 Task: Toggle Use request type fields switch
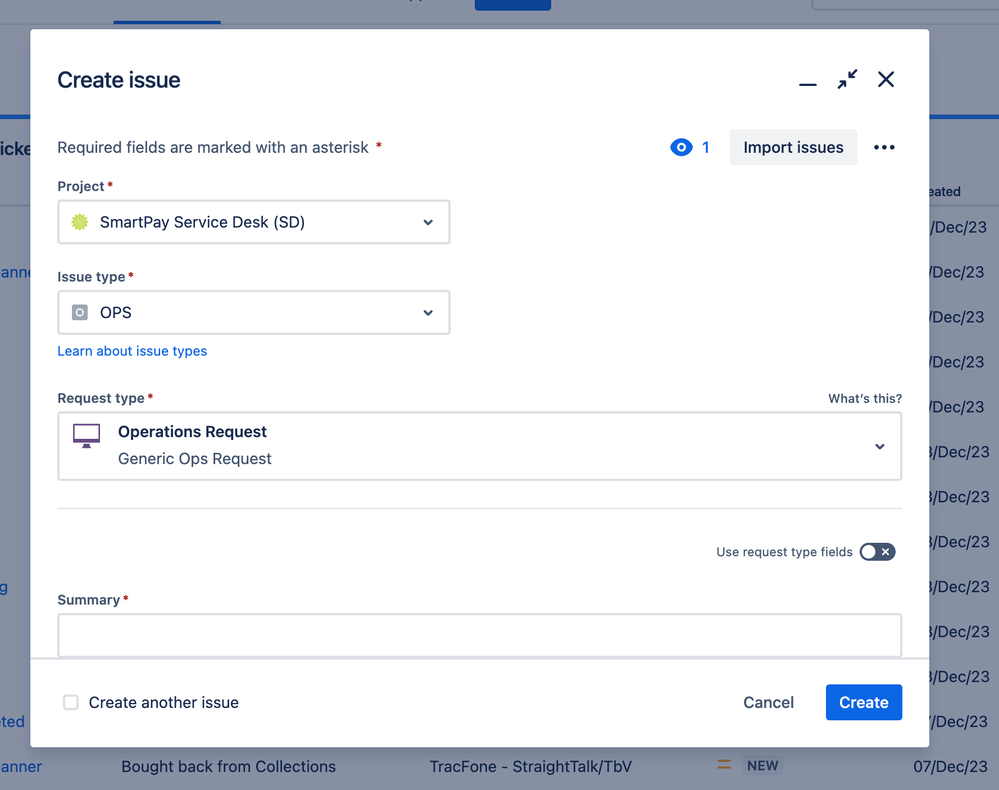877,552
